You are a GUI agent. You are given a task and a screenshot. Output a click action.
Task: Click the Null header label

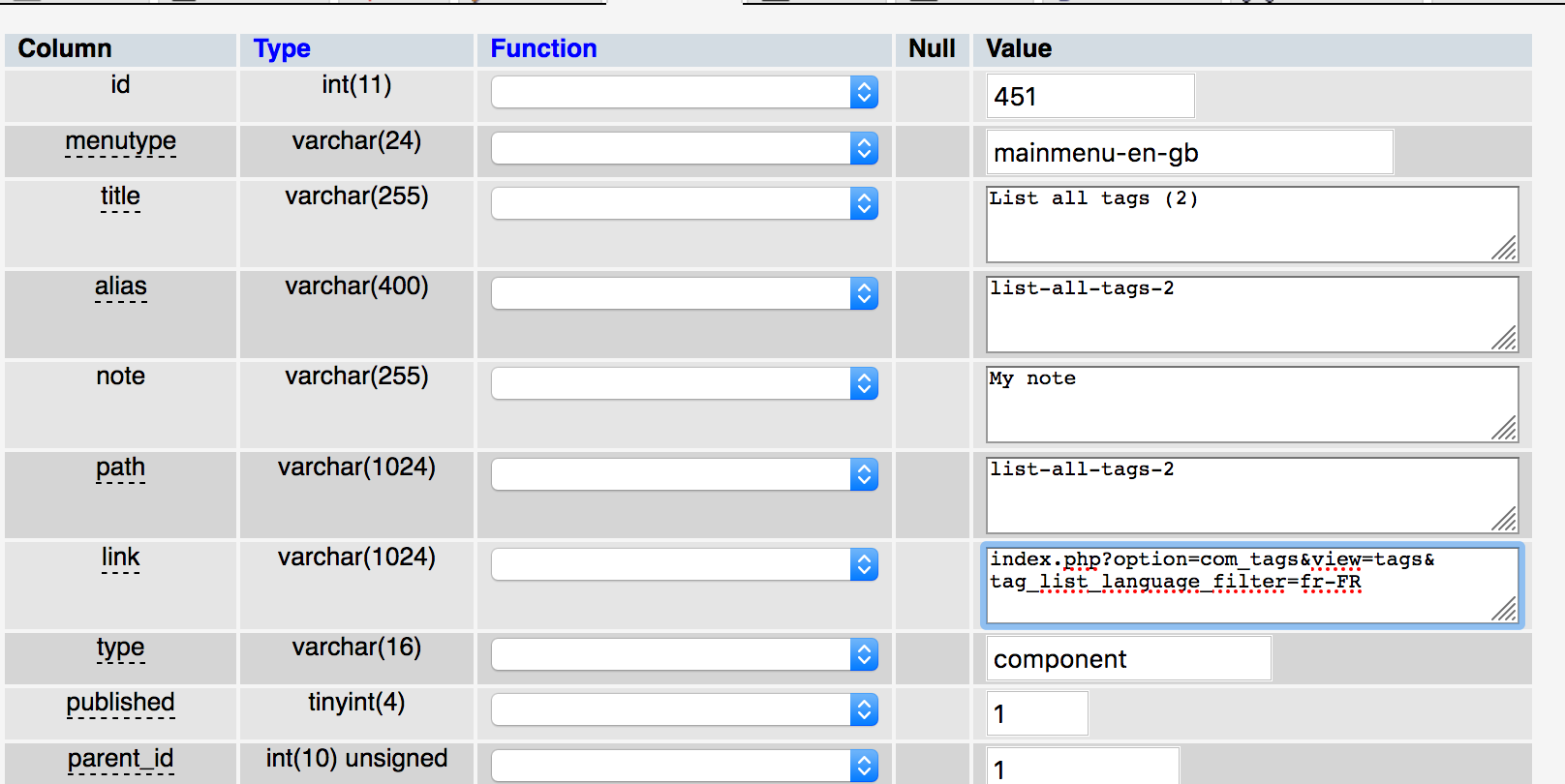[x=932, y=48]
